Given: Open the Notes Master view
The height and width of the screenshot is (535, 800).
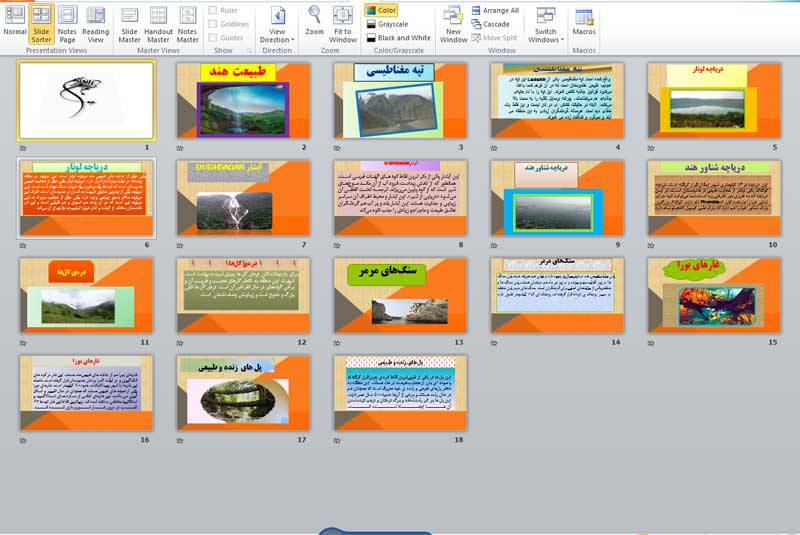Looking at the screenshot, I should coord(187,23).
